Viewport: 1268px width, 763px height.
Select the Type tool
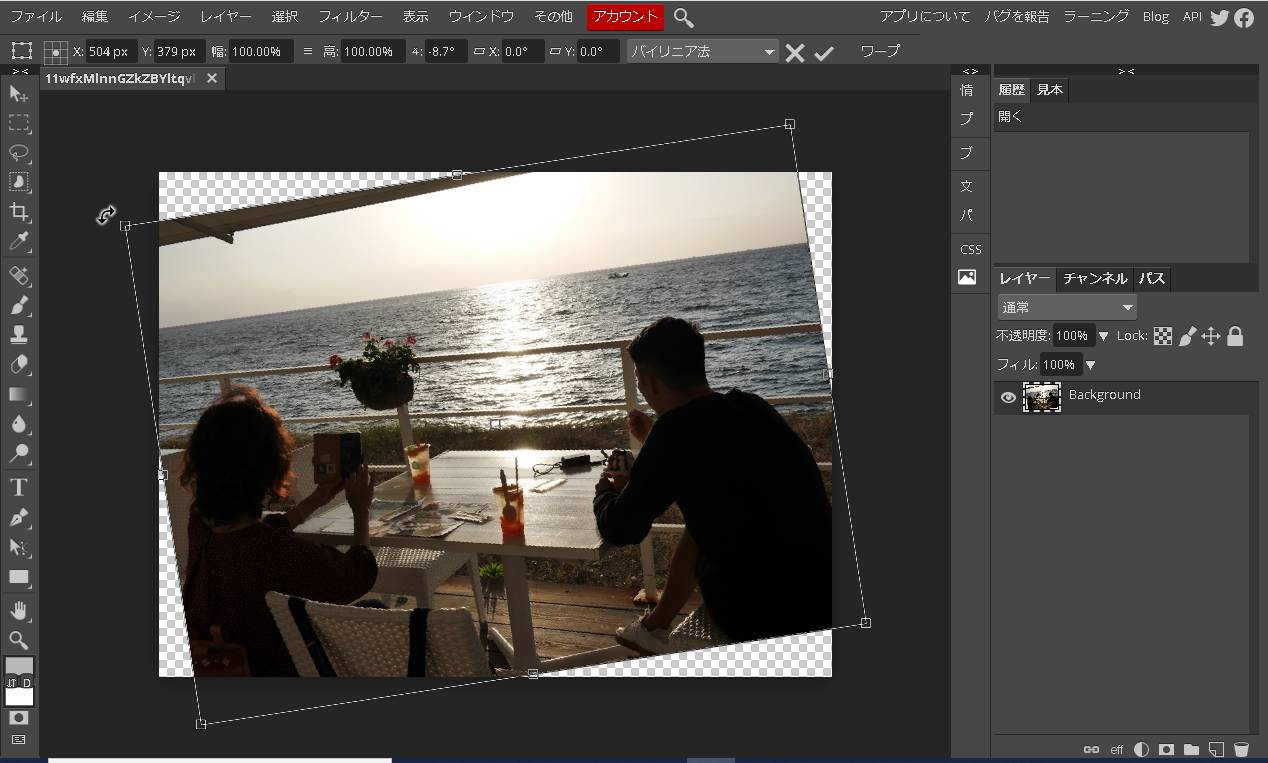tap(19, 487)
